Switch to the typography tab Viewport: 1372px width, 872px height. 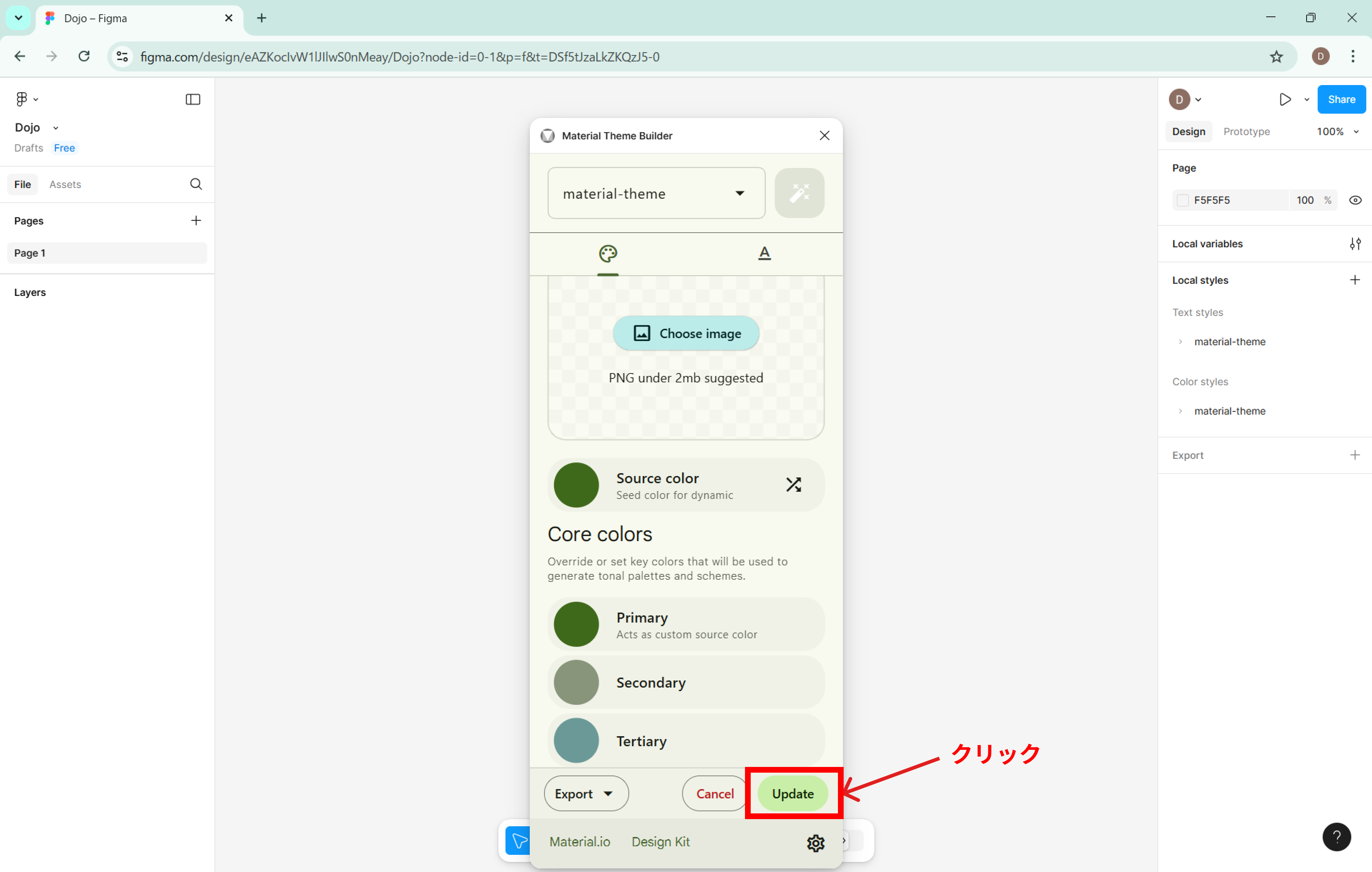tap(764, 253)
